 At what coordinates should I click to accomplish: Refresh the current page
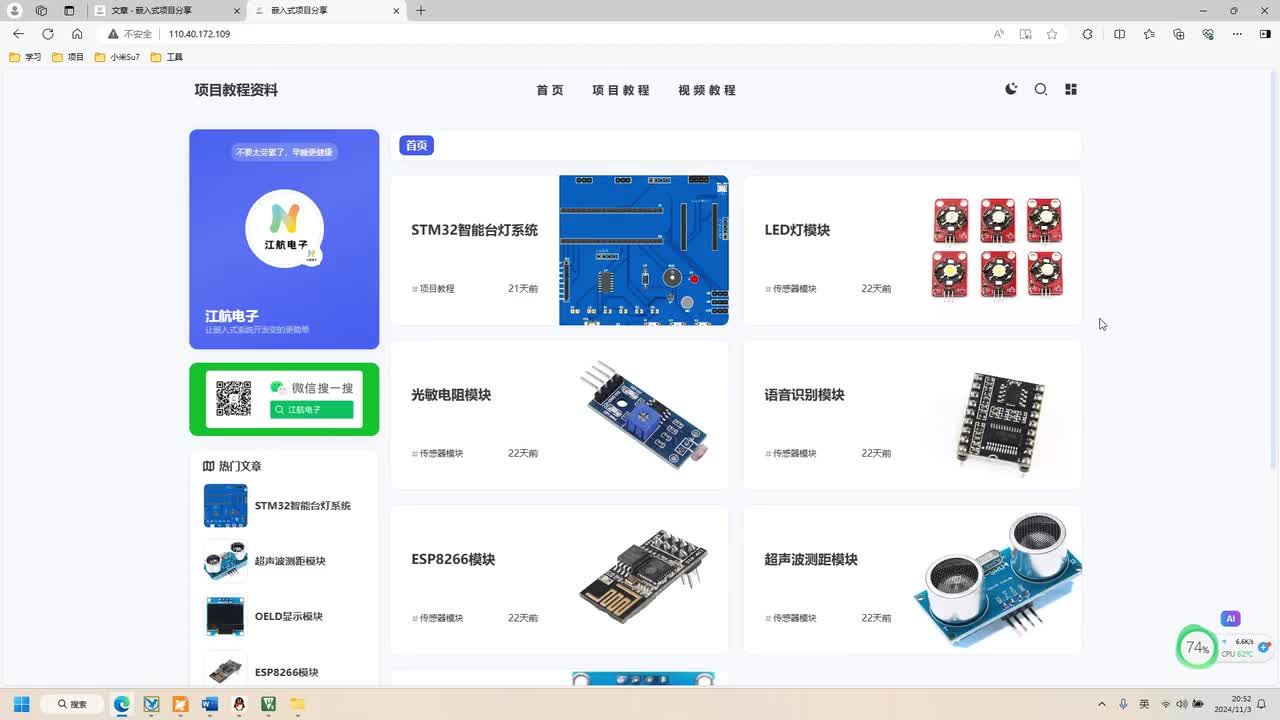point(47,34)
